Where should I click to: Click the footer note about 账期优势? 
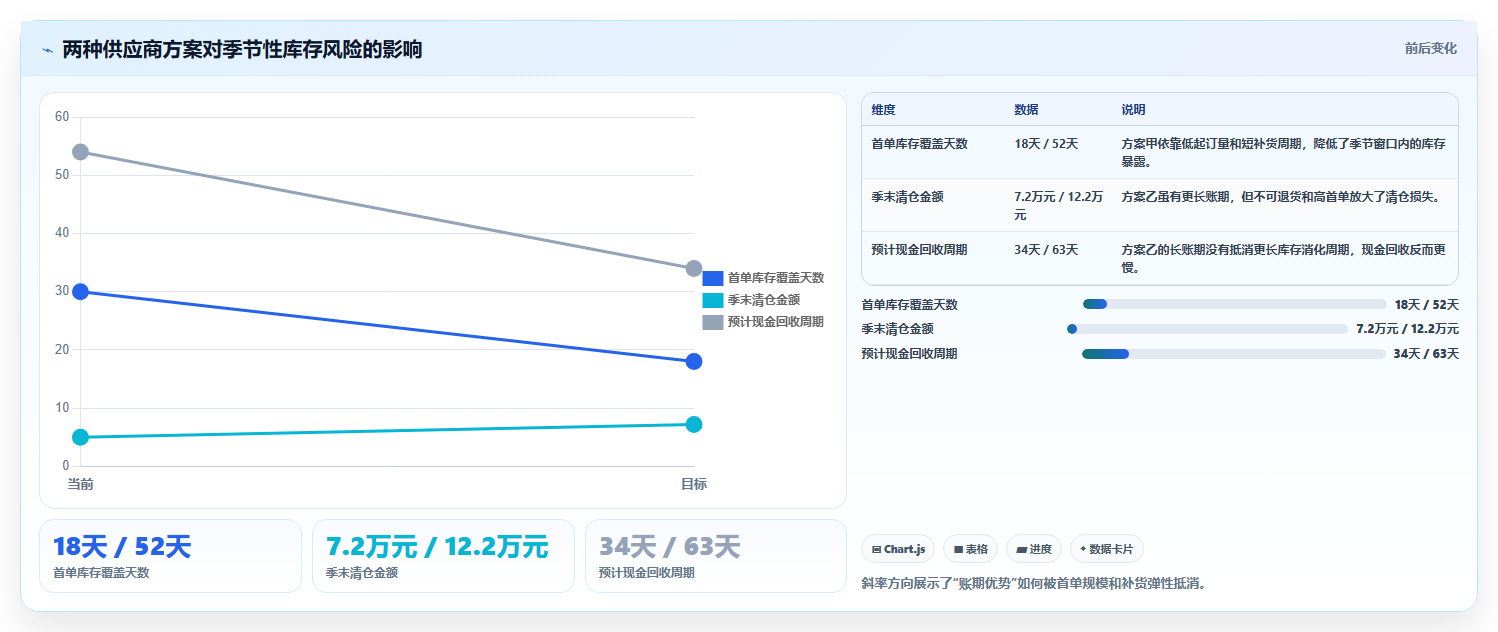[x=1034, y=583]
